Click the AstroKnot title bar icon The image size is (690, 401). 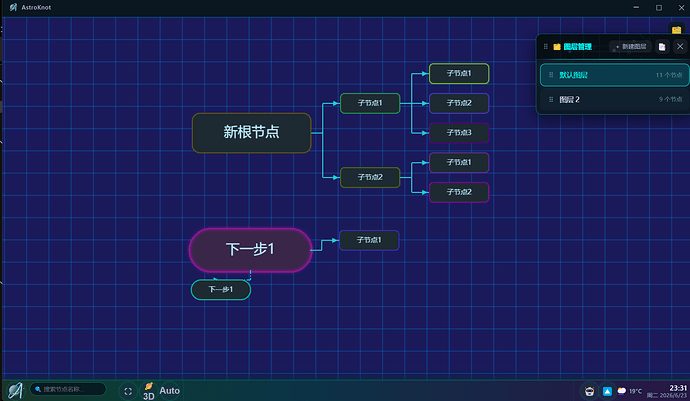[13, 7]
